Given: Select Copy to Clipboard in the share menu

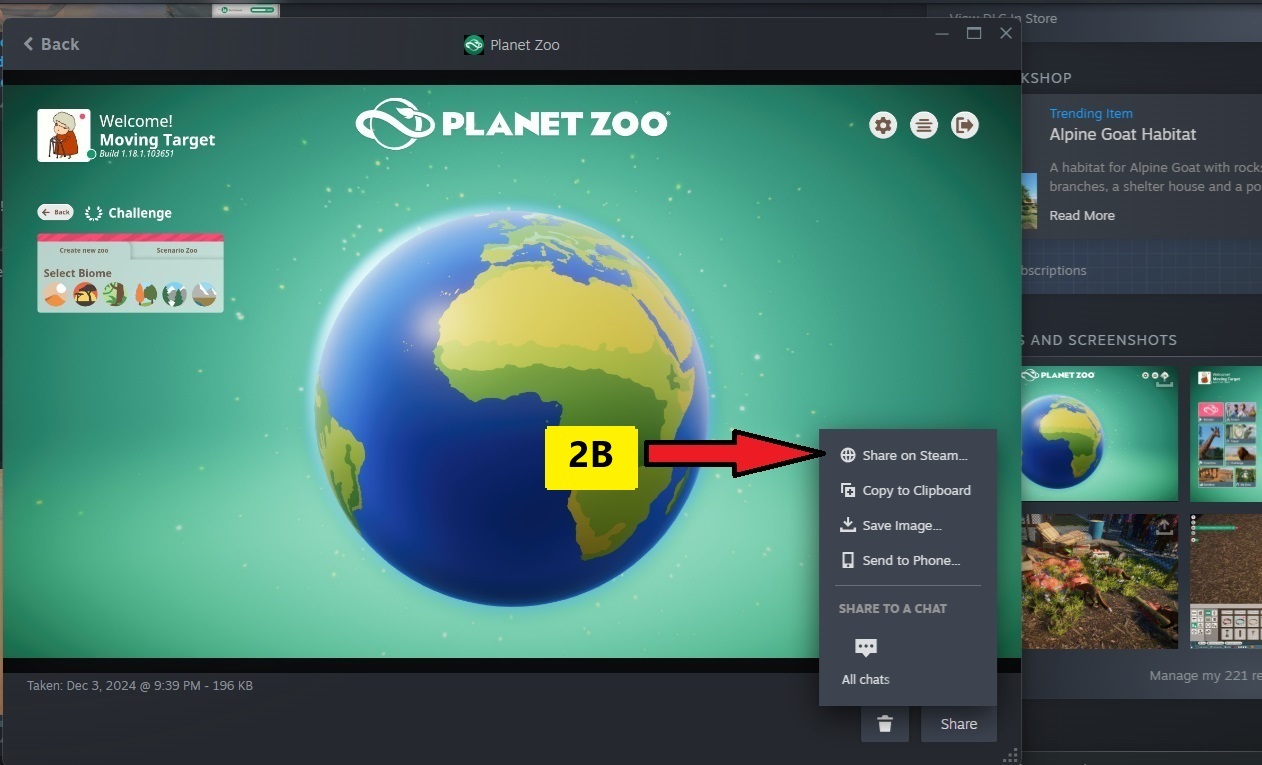Looking at the screenshot, I should [905, 490].
